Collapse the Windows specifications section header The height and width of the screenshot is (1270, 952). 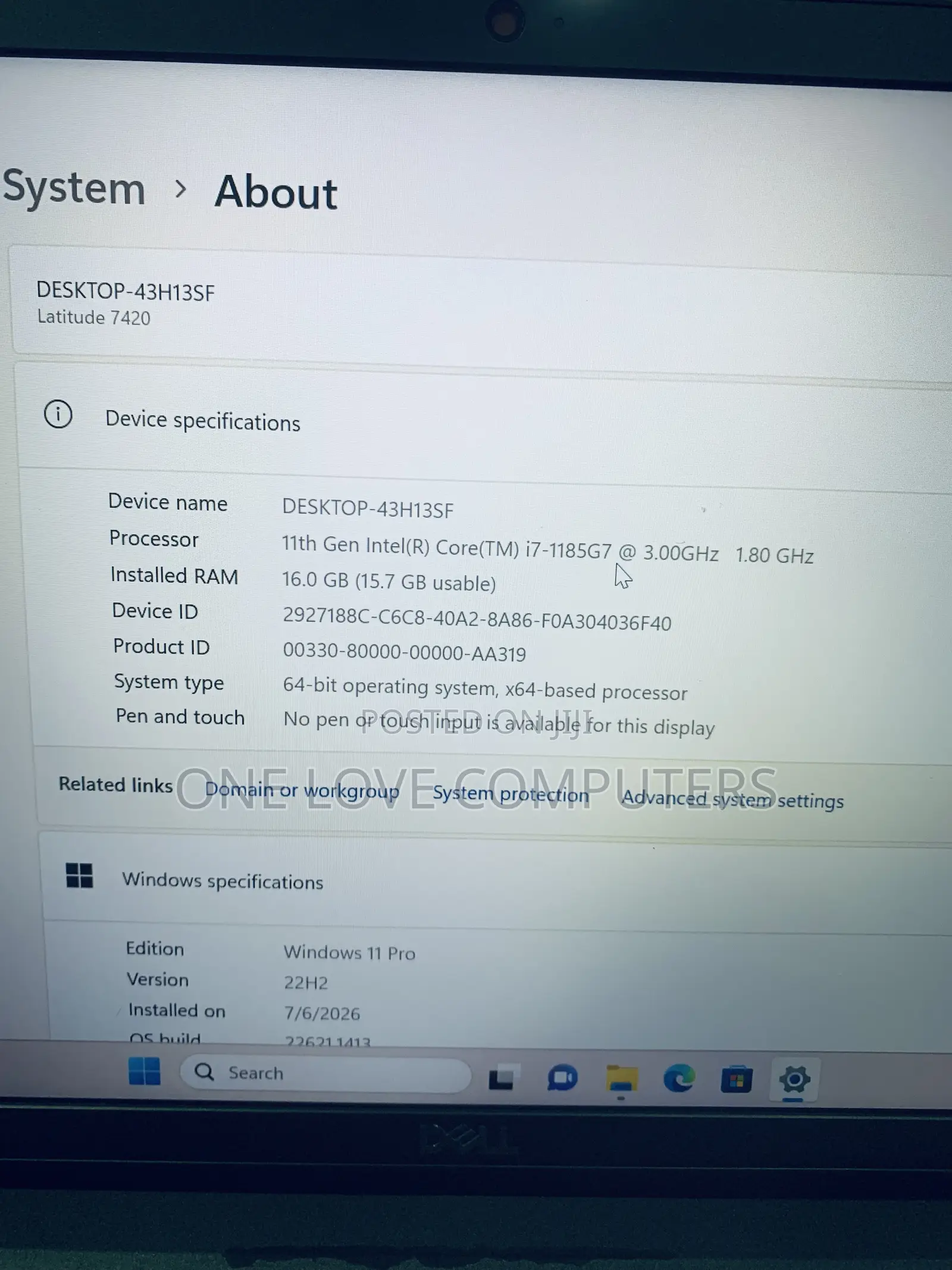(497, 883)
